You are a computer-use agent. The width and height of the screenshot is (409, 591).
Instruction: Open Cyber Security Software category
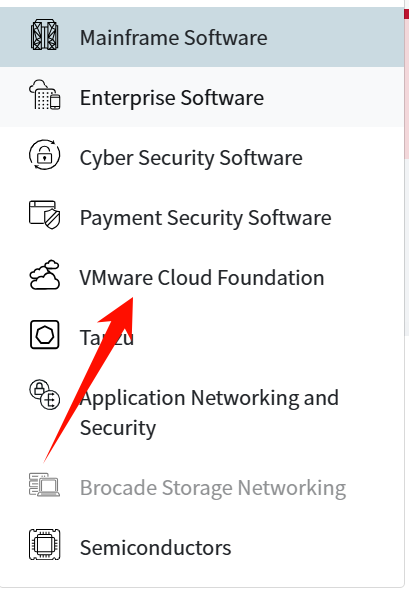[191, 158]
